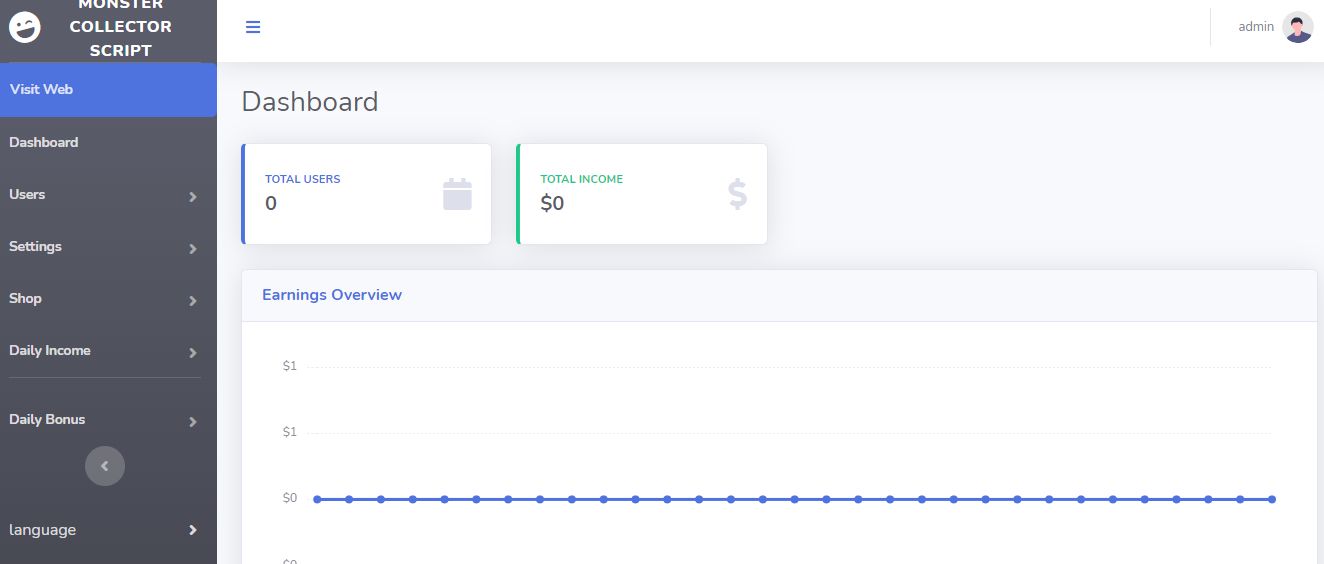Click the calendar icon in Total Users
This screenshot has height=564, width=1324.
point(457,194)
